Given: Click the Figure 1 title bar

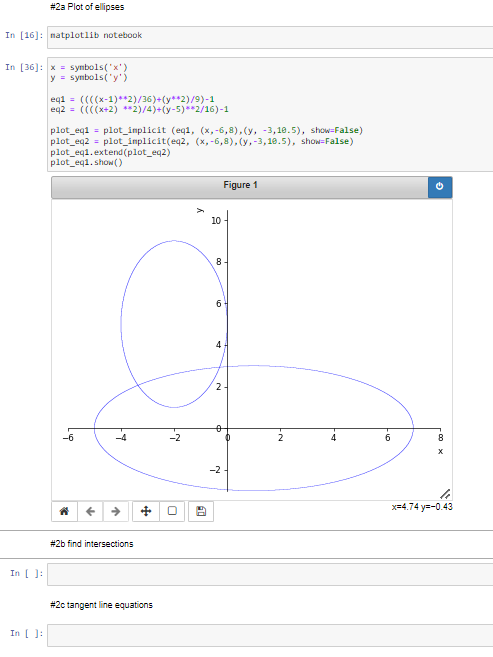Looking at the screenshot, I should tap(240, 187).
